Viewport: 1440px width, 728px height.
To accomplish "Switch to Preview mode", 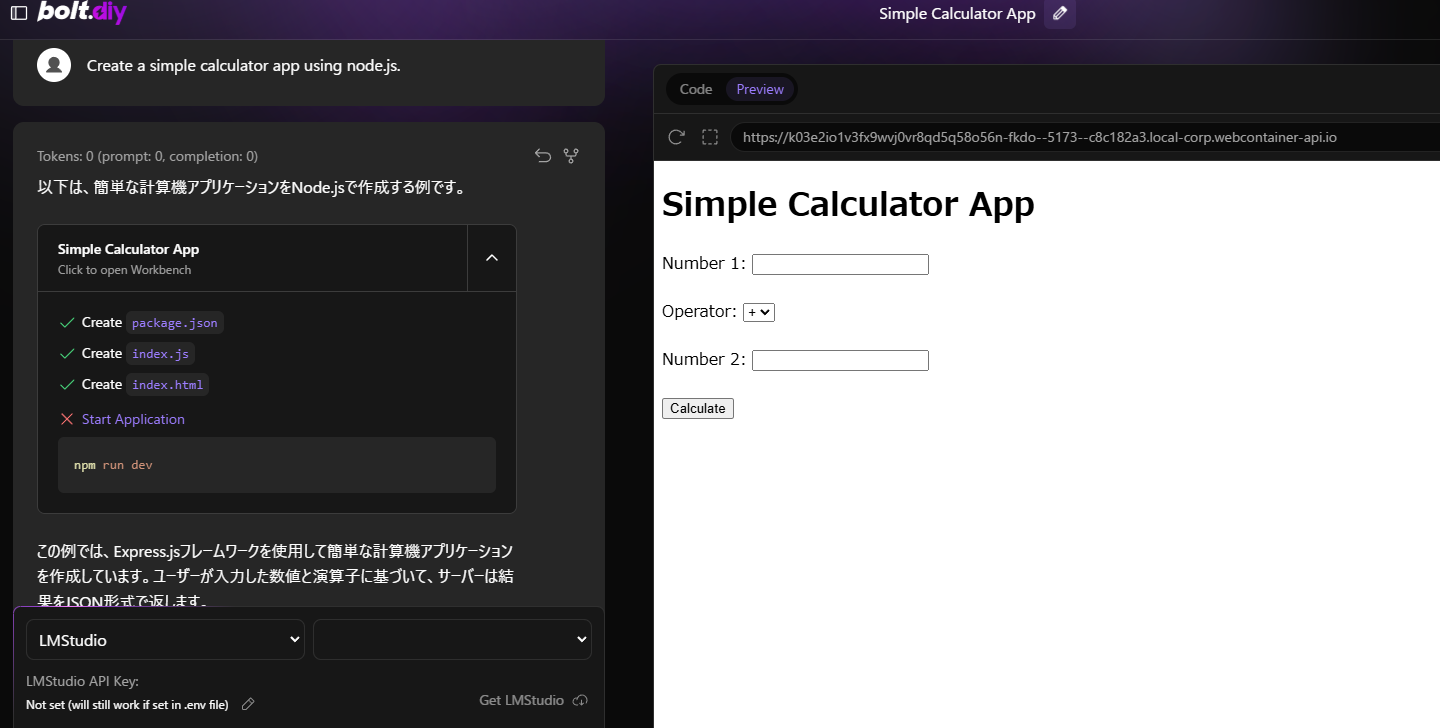I will coord(759,89).
